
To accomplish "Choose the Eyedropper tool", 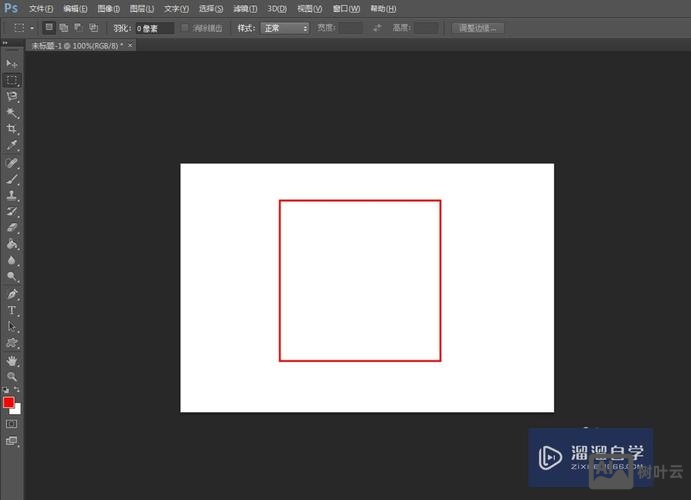I will point(12,146).
